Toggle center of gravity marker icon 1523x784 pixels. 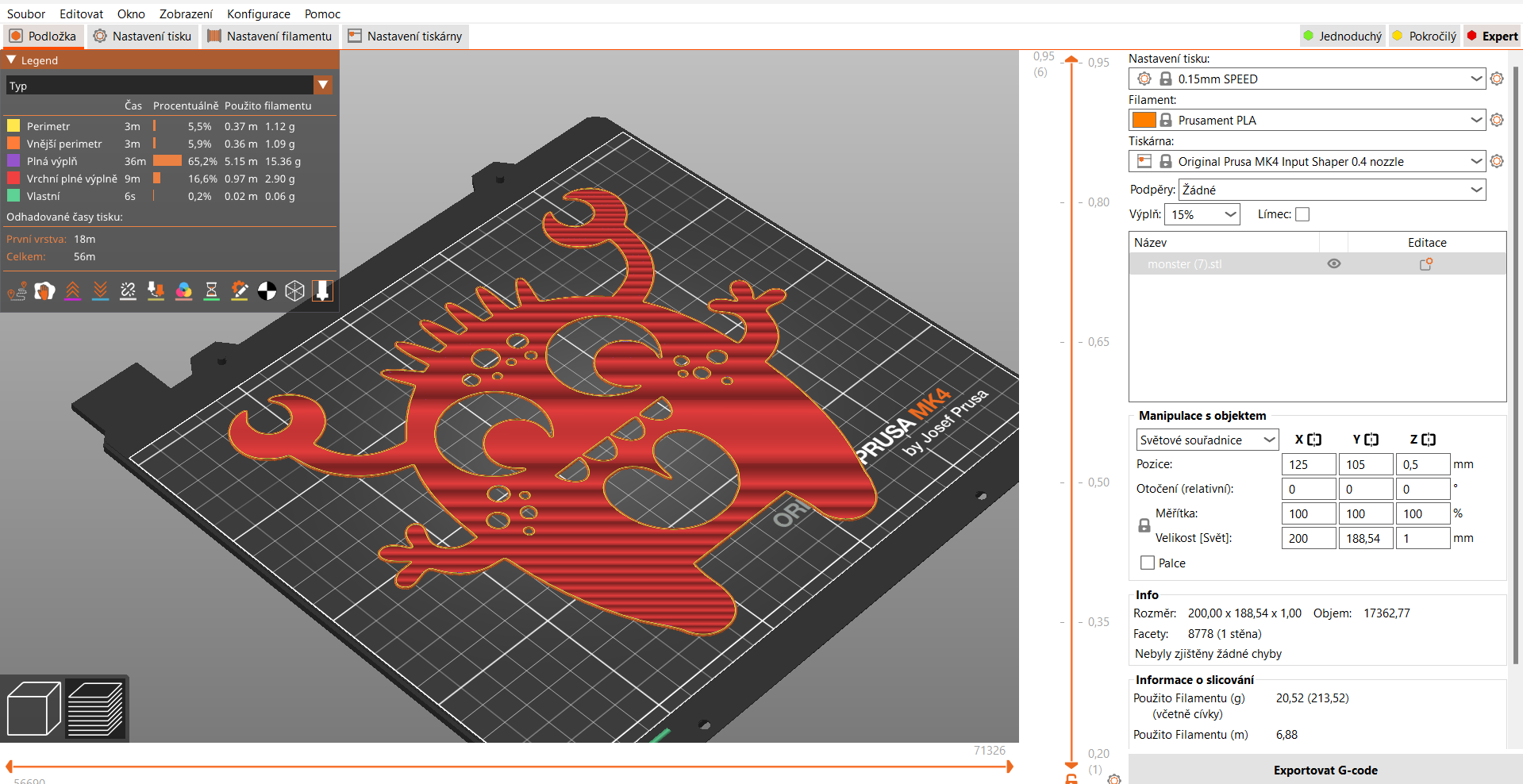pyautogui.click(x=267, y=291)
